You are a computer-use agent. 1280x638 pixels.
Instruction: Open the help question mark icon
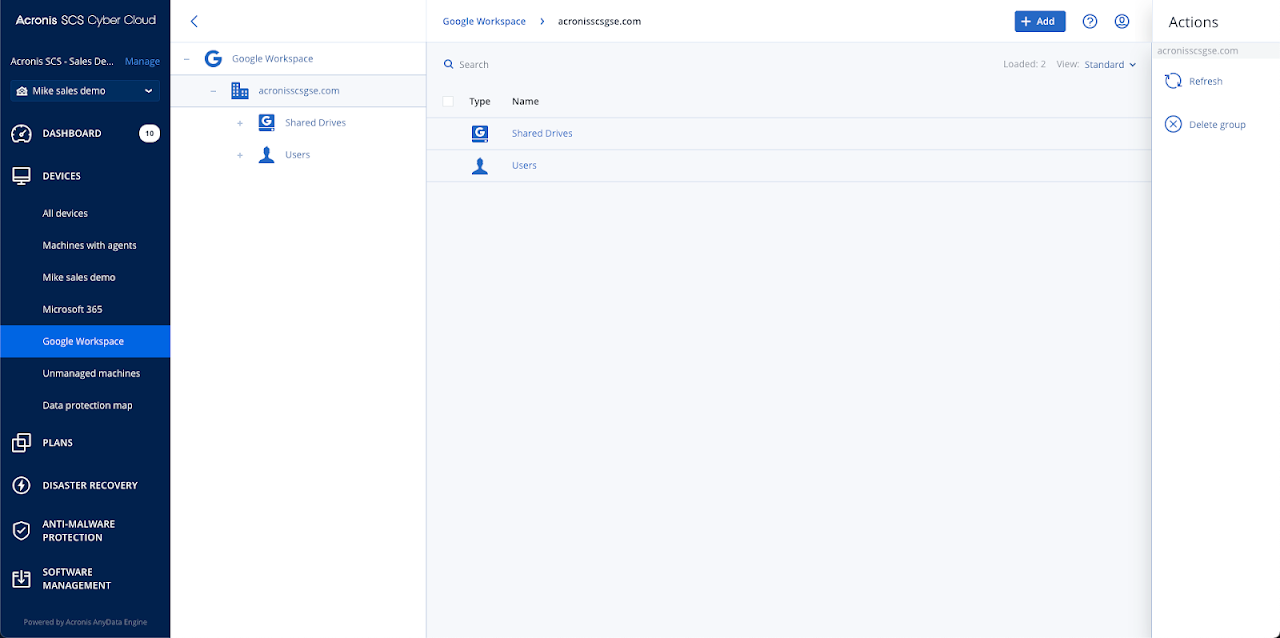tap(1090, 21)
